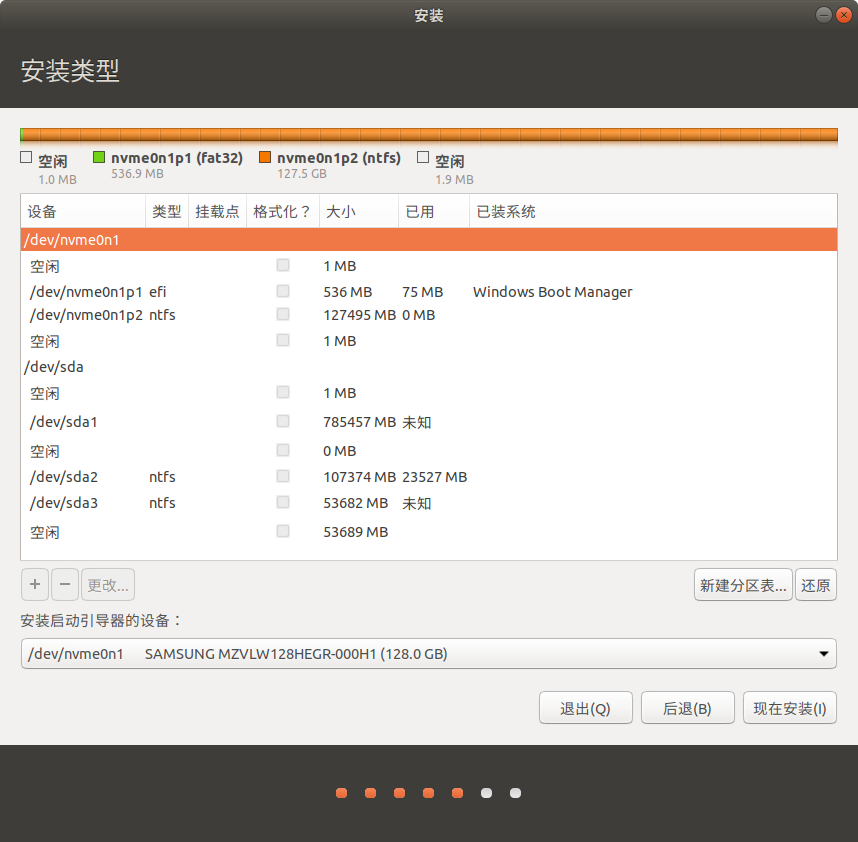
Task: Minimize the installer window
Action: click(824, 15)
